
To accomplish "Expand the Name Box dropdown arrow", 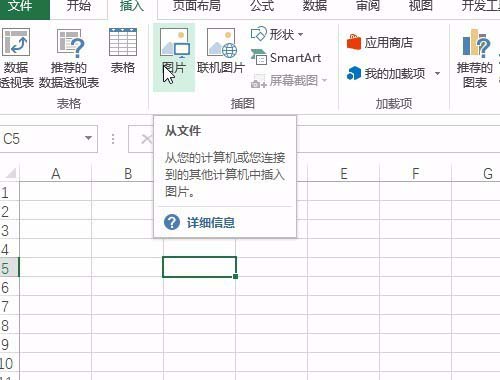I will click(88, 138).
